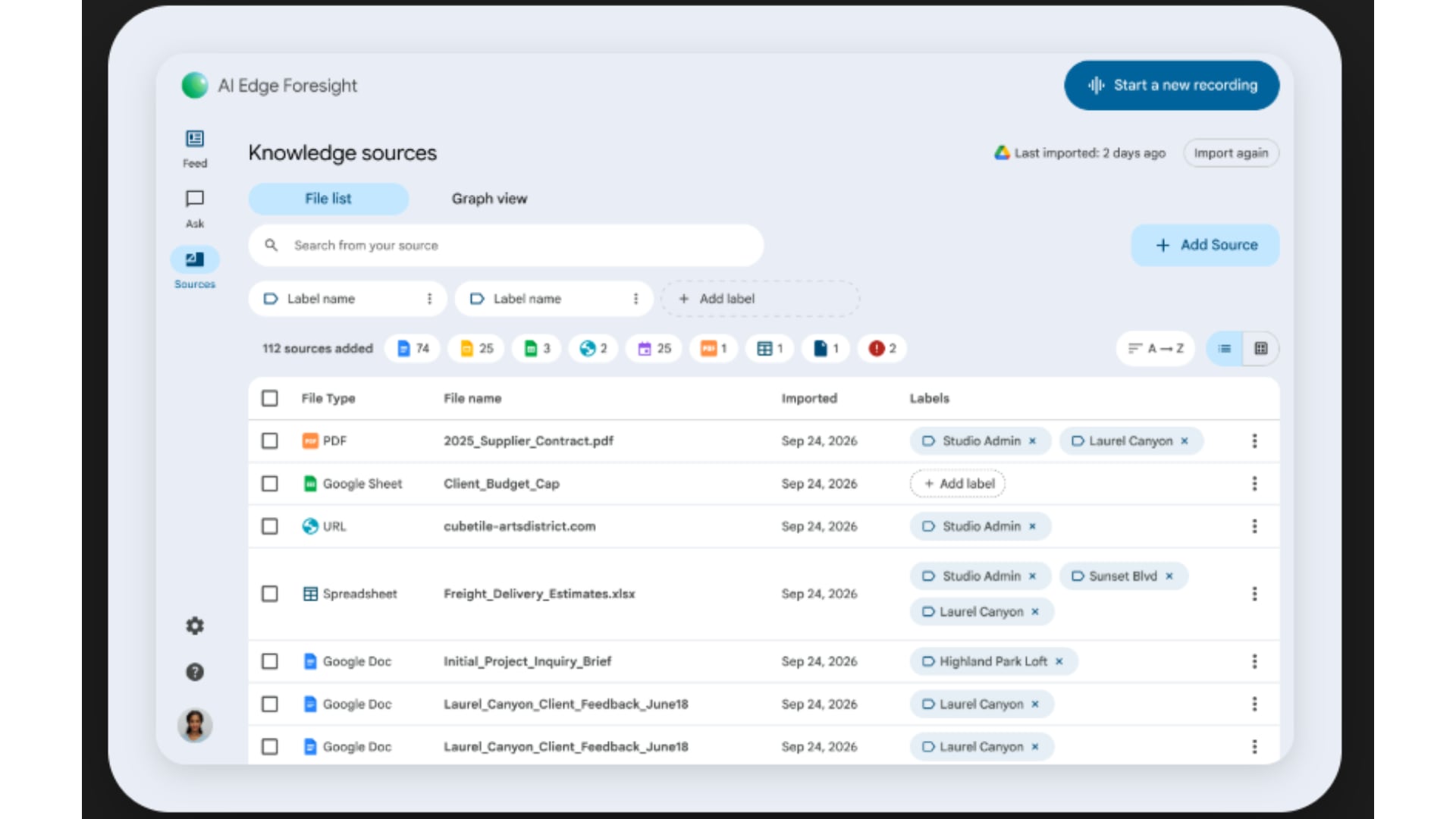Open file 2025_Supplier_Contract.pdf
This screenshot has width=1456, height=819.
tap(529, 441)
